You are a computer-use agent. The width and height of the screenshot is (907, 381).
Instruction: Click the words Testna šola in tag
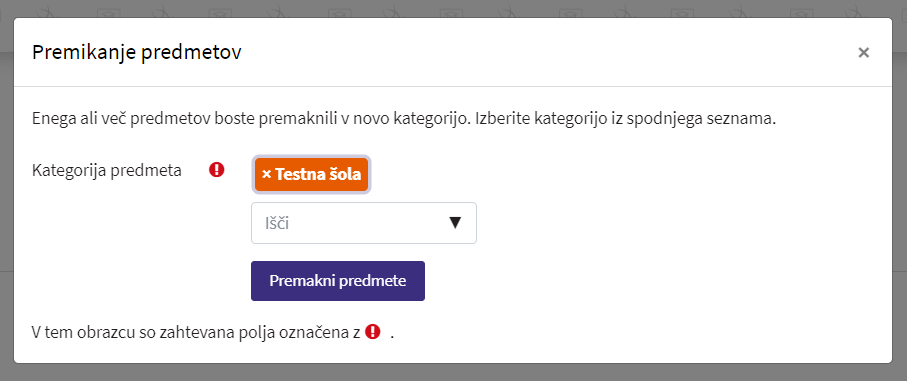(x=318, y=174)
